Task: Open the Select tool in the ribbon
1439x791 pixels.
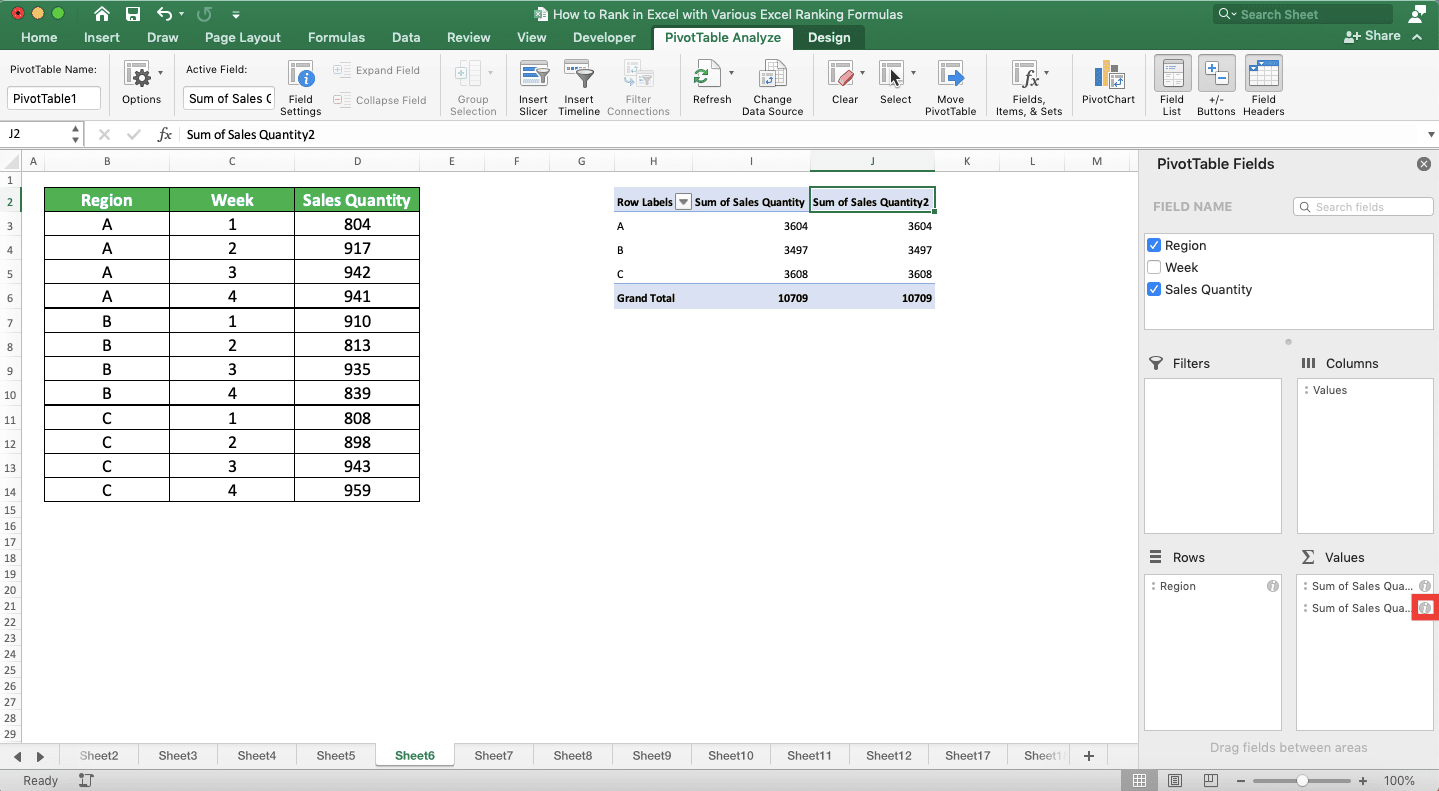Action: pos(895,82)
